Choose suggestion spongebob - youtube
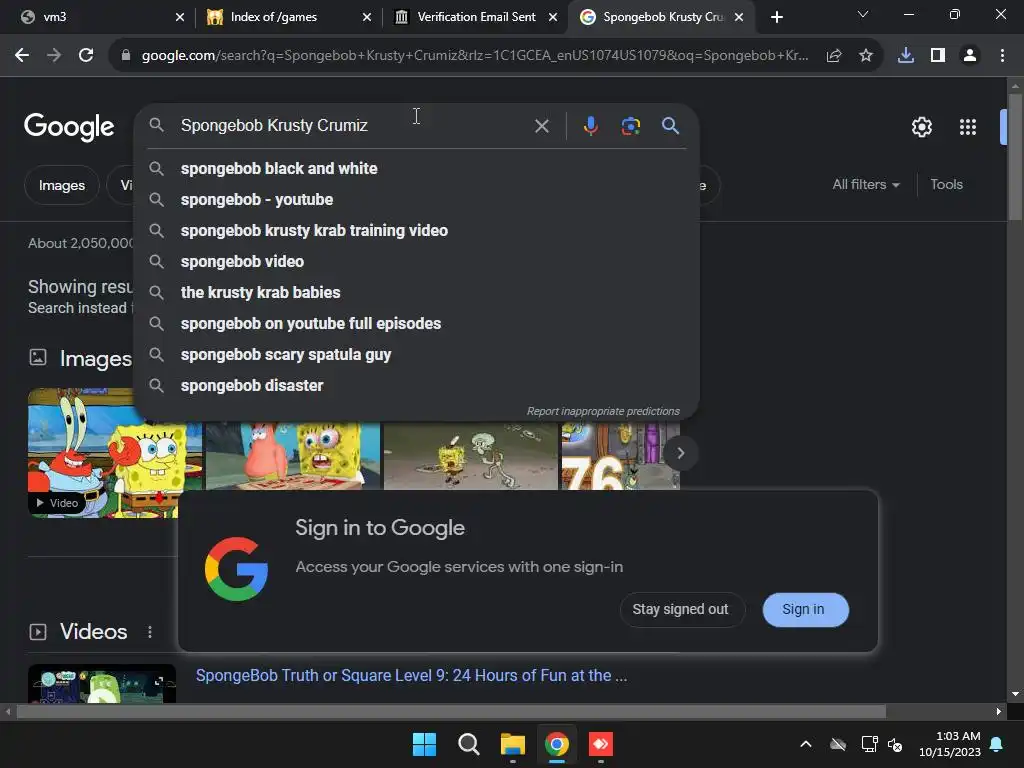The height and width of the screenshot is (768, 1024). [416, 199]
